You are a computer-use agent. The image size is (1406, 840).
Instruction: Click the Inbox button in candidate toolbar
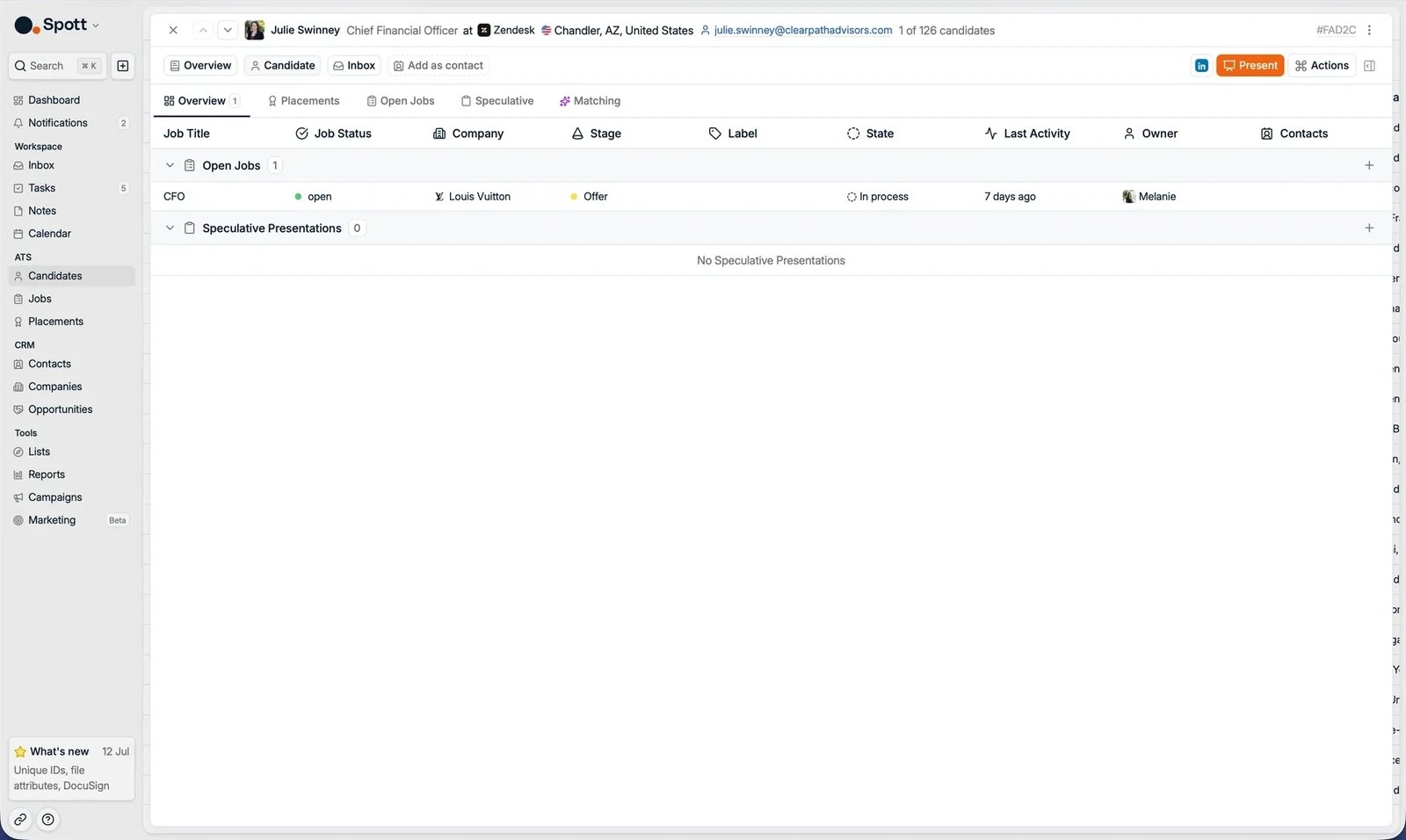pyautogui.click(x=354, y=66)
